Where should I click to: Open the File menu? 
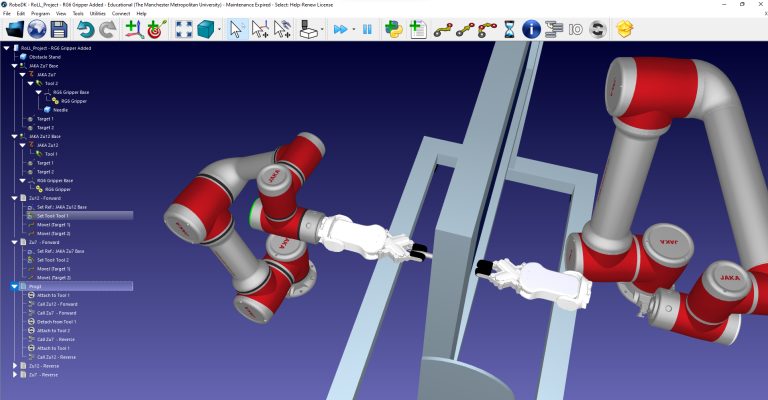point(7,14)
